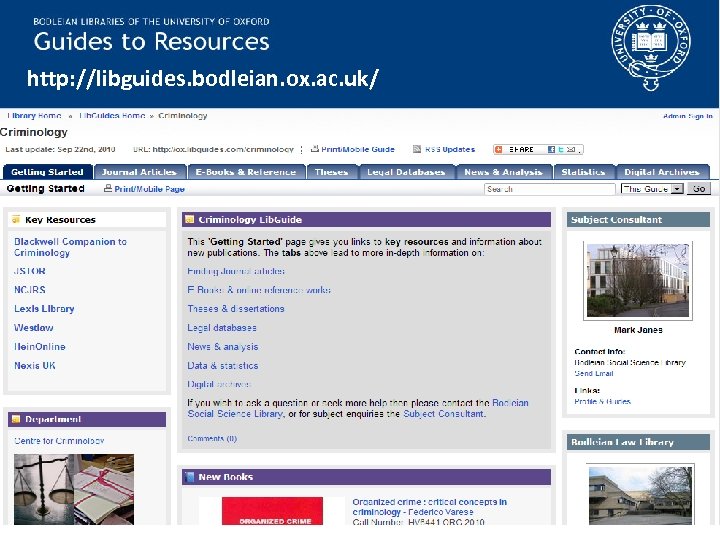The image size is (720, 540).
Task: Follow the News & analysis link in the guide
Action: point(223,347)
